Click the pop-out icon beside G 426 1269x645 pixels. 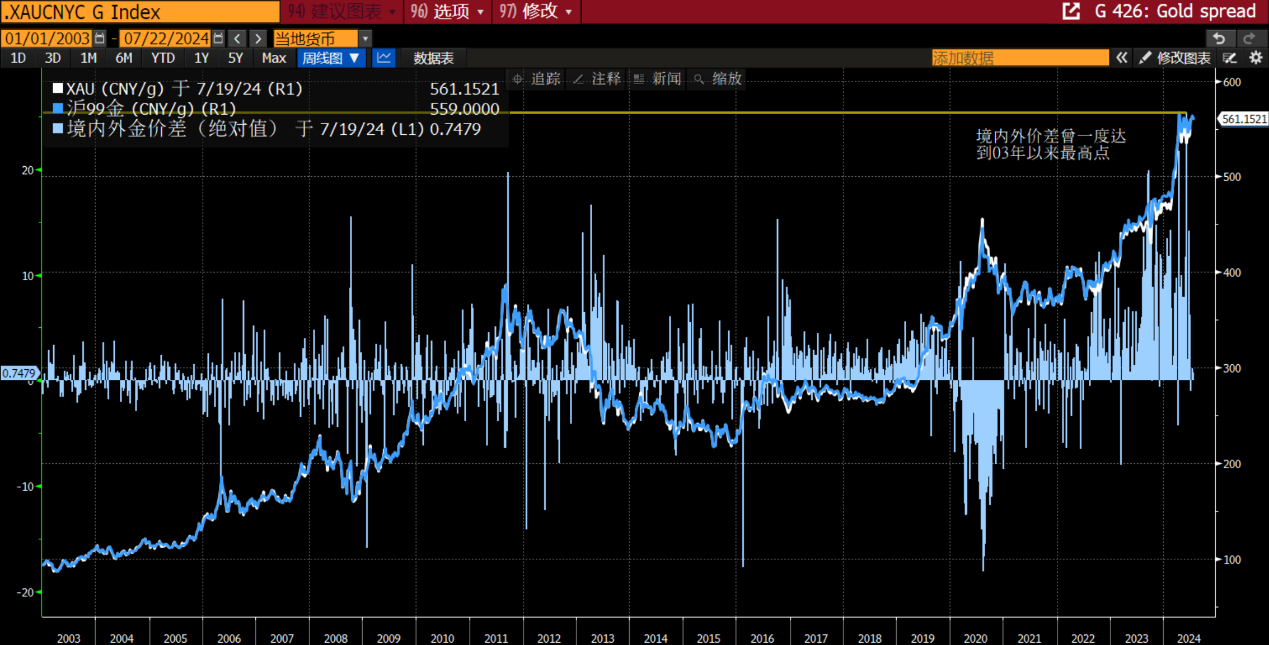[x=1071, y=11]
